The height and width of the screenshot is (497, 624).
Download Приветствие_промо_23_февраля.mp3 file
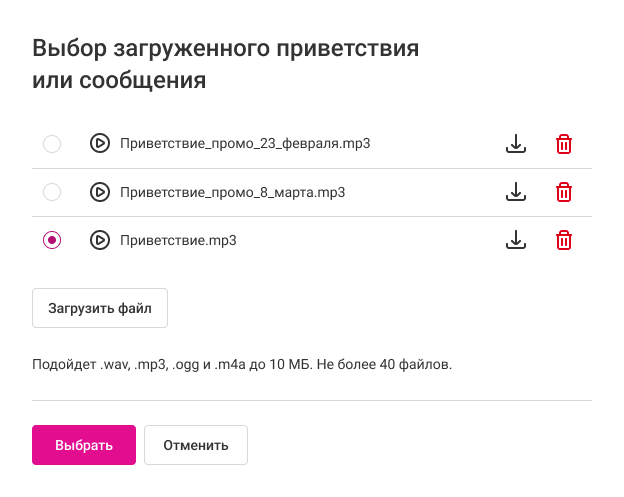point(515,144)
